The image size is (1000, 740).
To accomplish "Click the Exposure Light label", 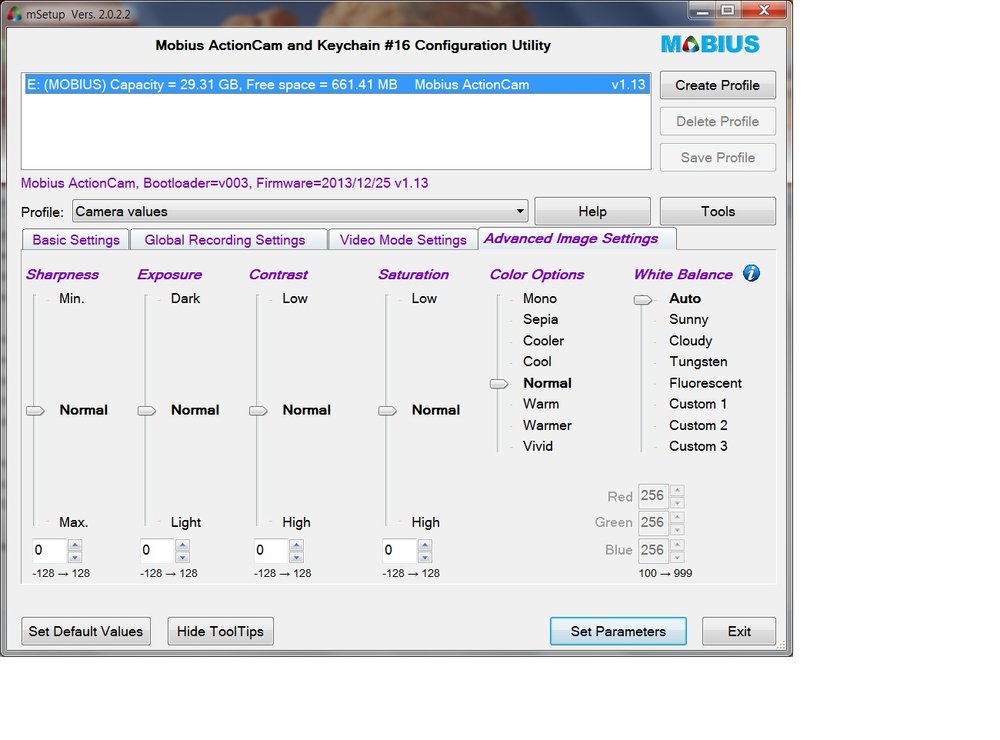I will click(186, 522).
